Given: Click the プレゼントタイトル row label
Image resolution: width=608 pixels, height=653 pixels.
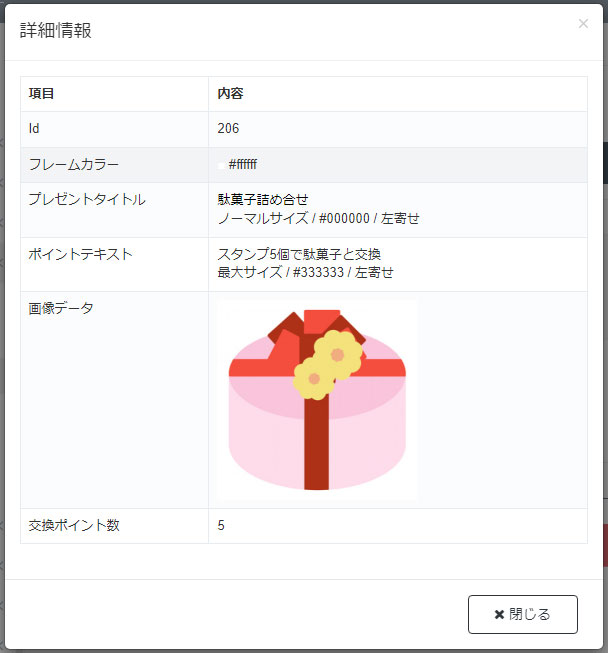Looking at the screenshot, I should pyautogui.click(x=87, y=200).
